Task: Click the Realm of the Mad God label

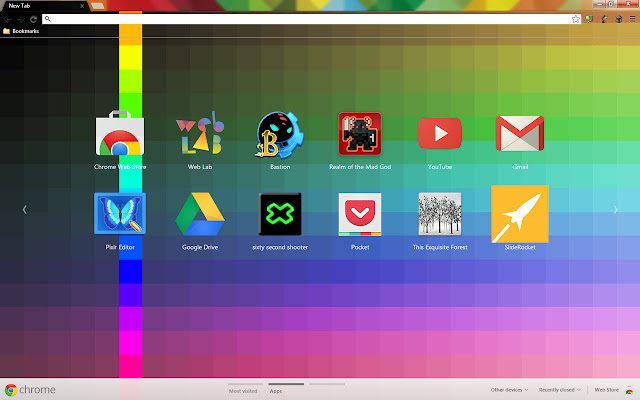Action: 360,167
